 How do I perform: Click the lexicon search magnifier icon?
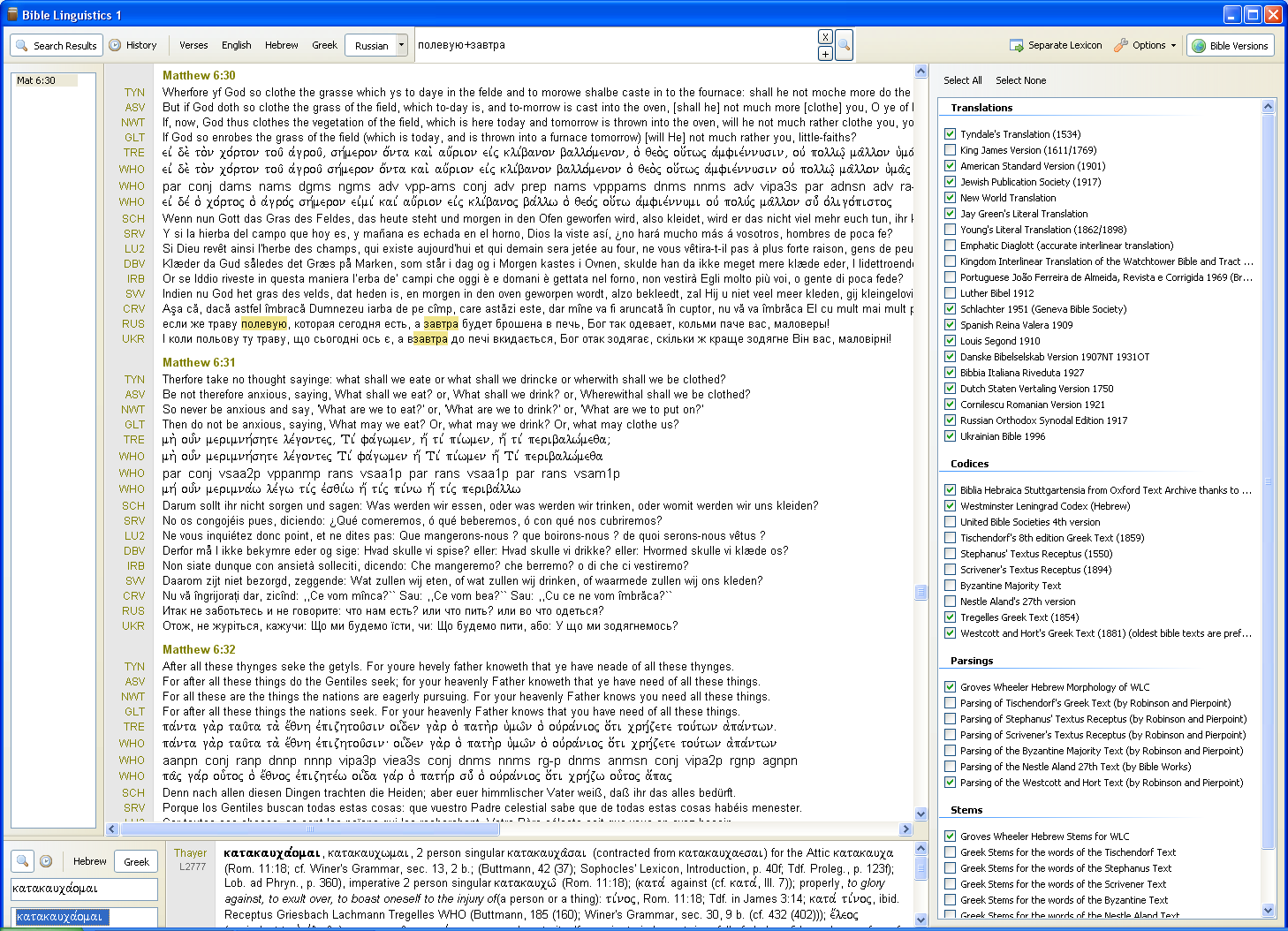[x=23, y=861]
